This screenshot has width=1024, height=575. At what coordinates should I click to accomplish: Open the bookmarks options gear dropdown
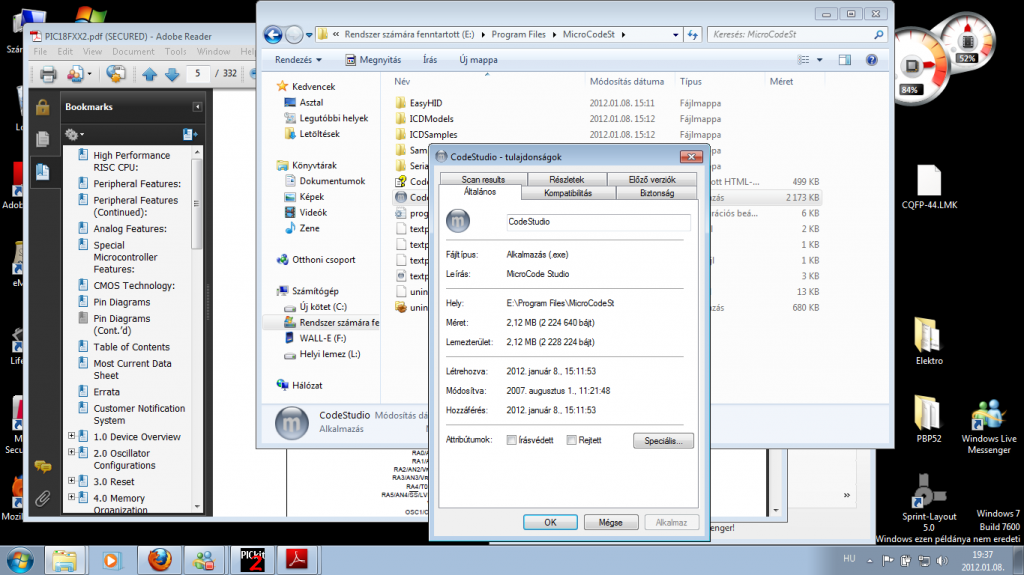point(74,135)
